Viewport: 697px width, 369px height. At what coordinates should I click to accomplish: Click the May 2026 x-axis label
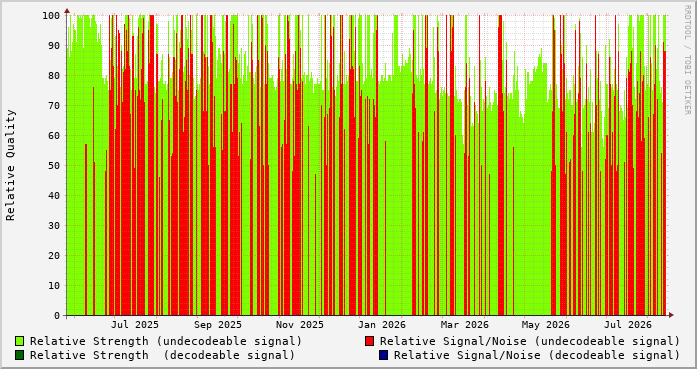point(545,325)
